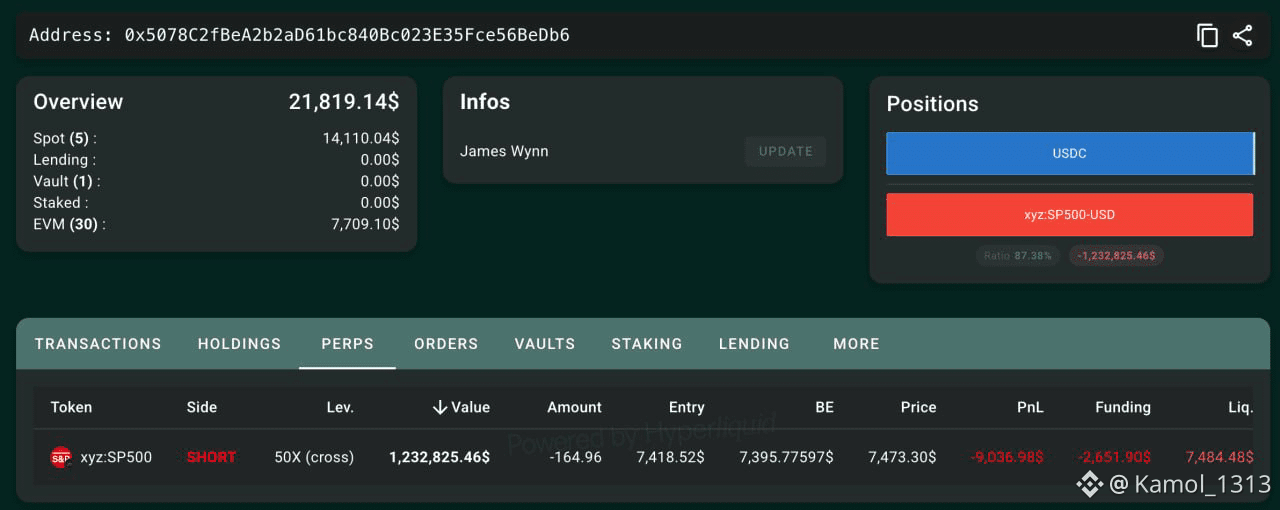The height and width of the screenshot is (510, 1280).
Task: Select the Perps tab
Action: pyautogui.click(x=347, y=343)
